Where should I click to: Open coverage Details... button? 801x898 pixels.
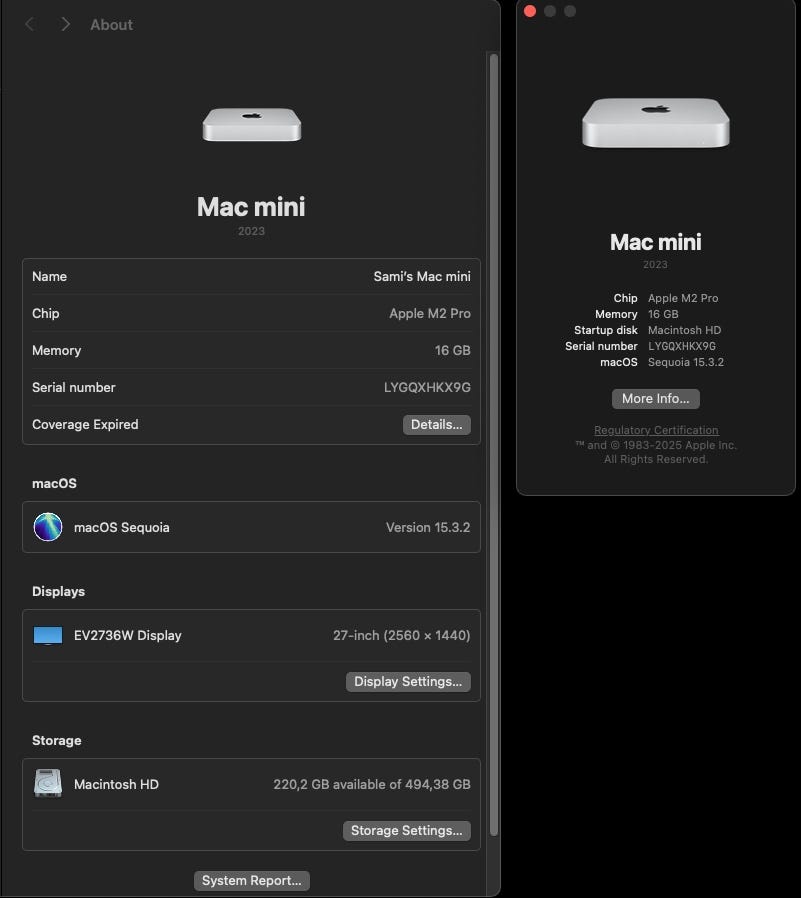click(437, 425)
